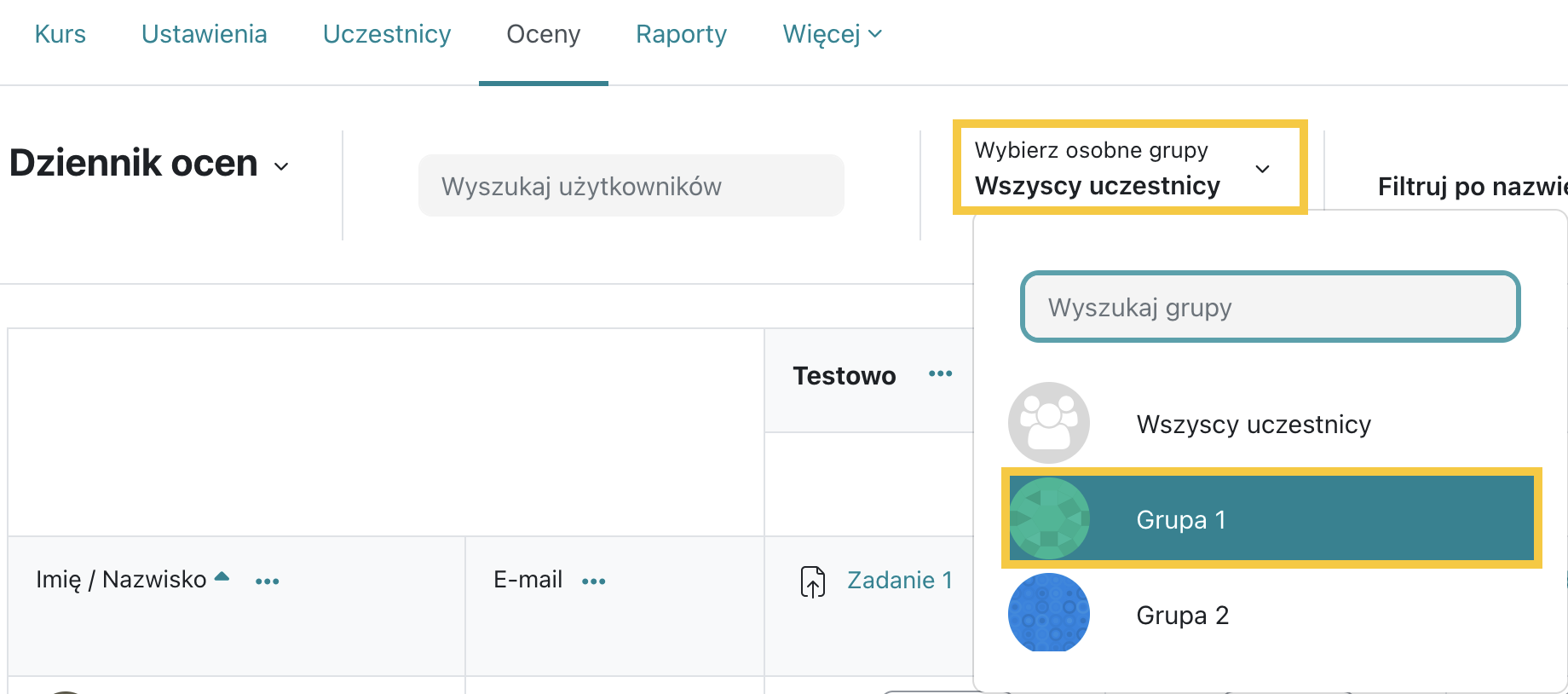Click the green Grupa 1 avatar icon
The height and width of the screenshot is (694, 1568).
pos(1049,518)
